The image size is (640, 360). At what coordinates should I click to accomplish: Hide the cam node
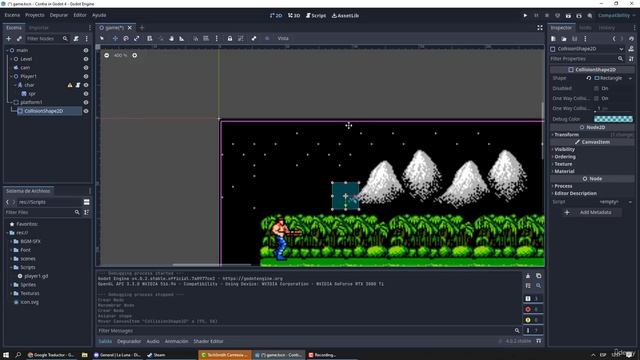86,68
